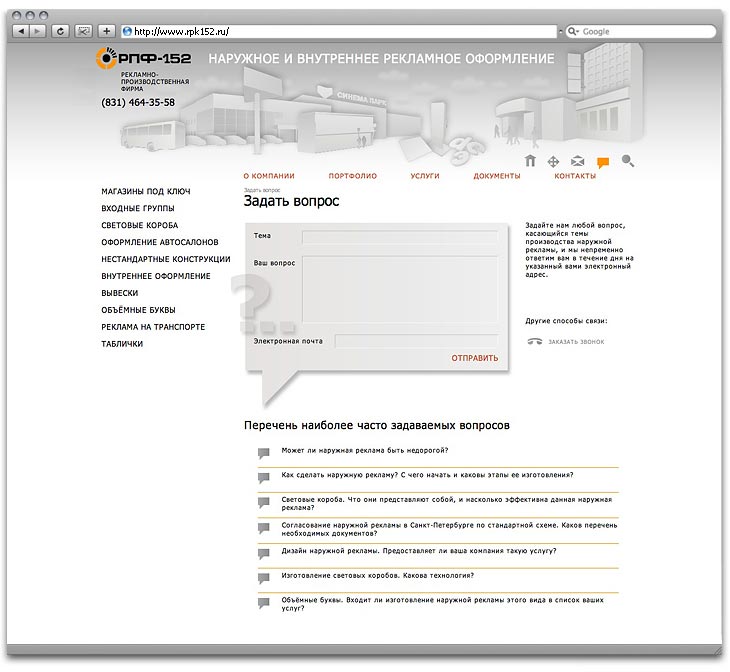
Task: Go back with the browser back arrow
Action: (x=21, y=31)
